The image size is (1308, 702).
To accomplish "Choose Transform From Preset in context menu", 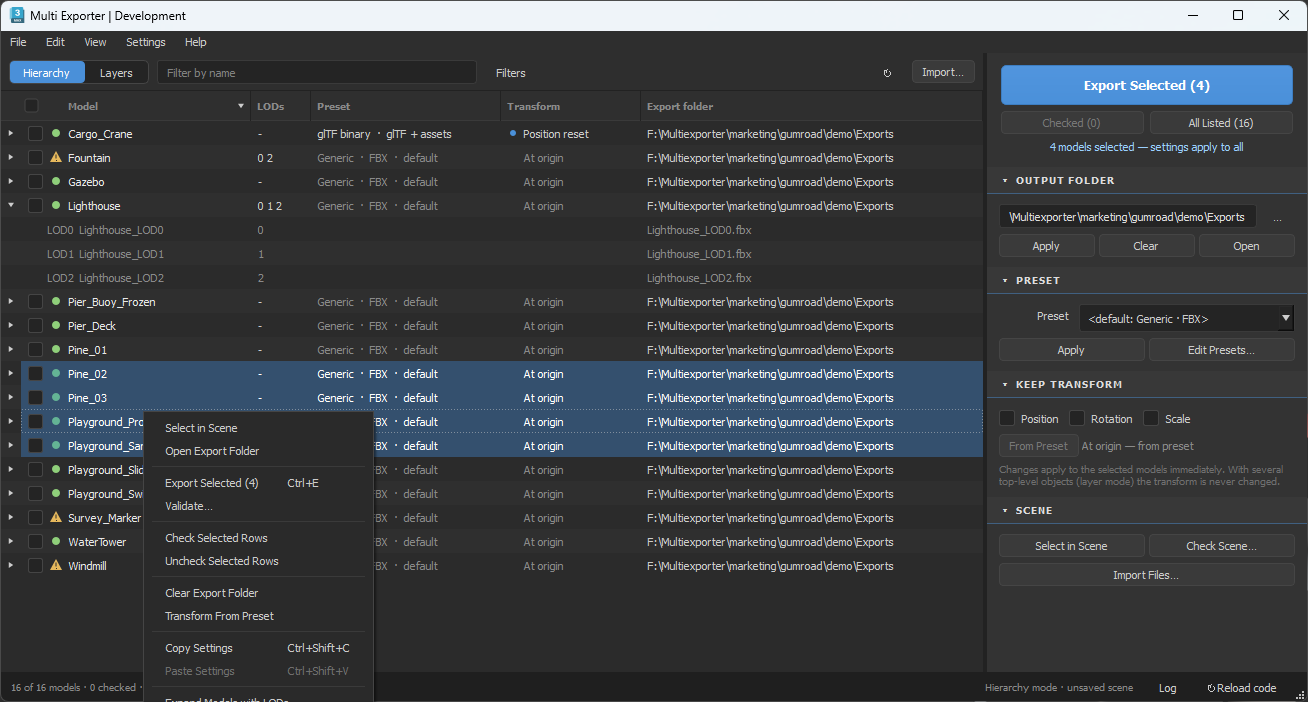I will 258,616.
